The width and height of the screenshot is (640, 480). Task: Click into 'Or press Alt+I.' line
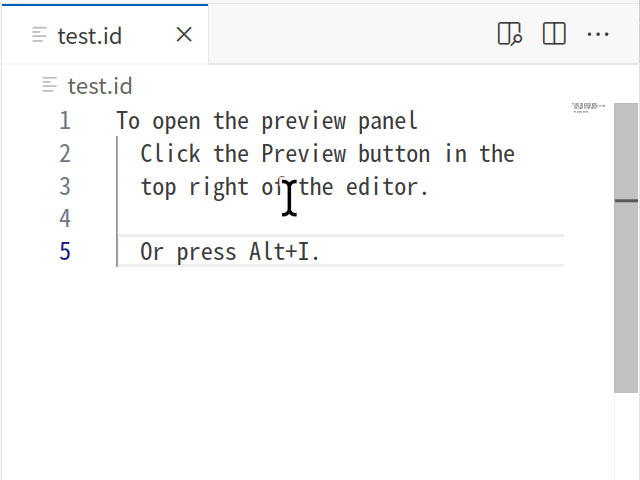point(230,251)
